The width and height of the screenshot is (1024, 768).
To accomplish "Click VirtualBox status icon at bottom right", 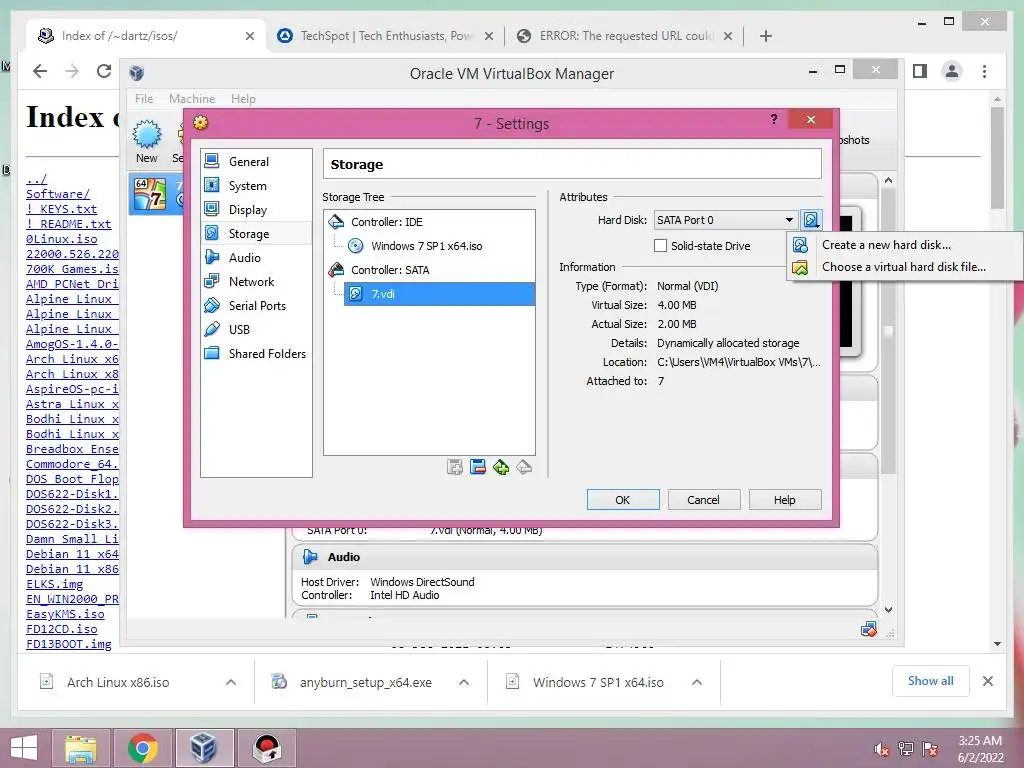I will (x=869, y=630).
